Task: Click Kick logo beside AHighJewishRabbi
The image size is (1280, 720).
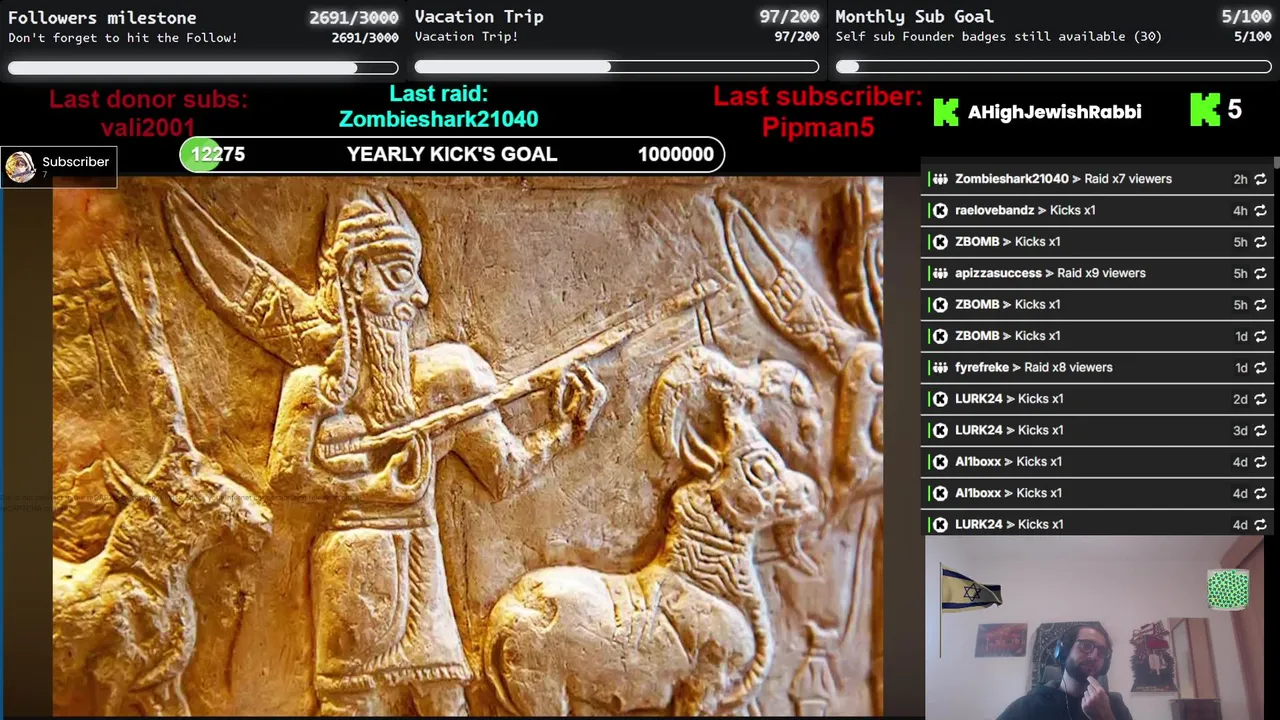Action: pos(945,112)
